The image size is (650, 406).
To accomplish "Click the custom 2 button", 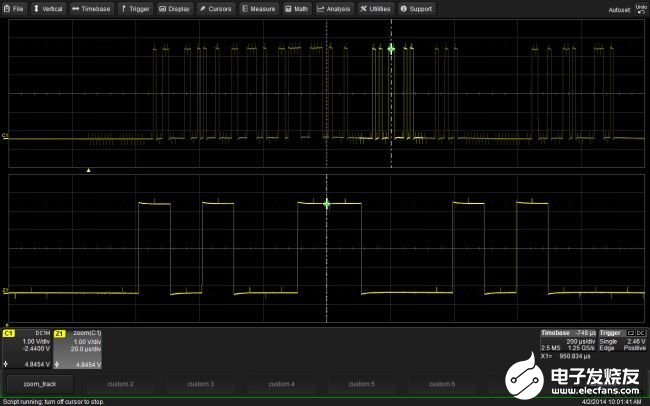I will tap(120, 384).
